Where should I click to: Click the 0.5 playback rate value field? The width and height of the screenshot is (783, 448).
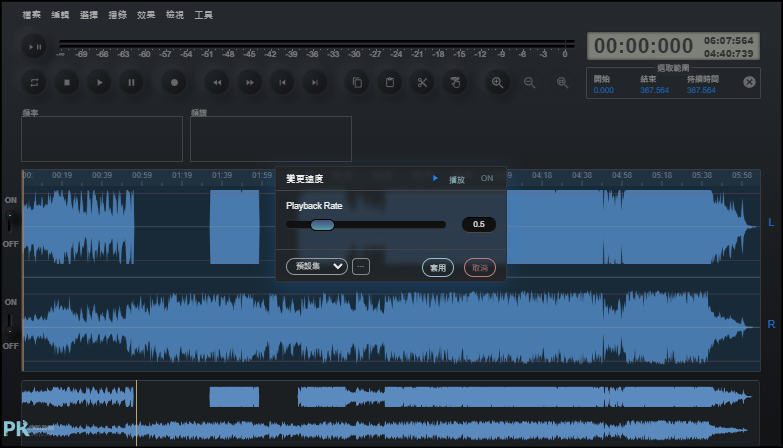479,224
